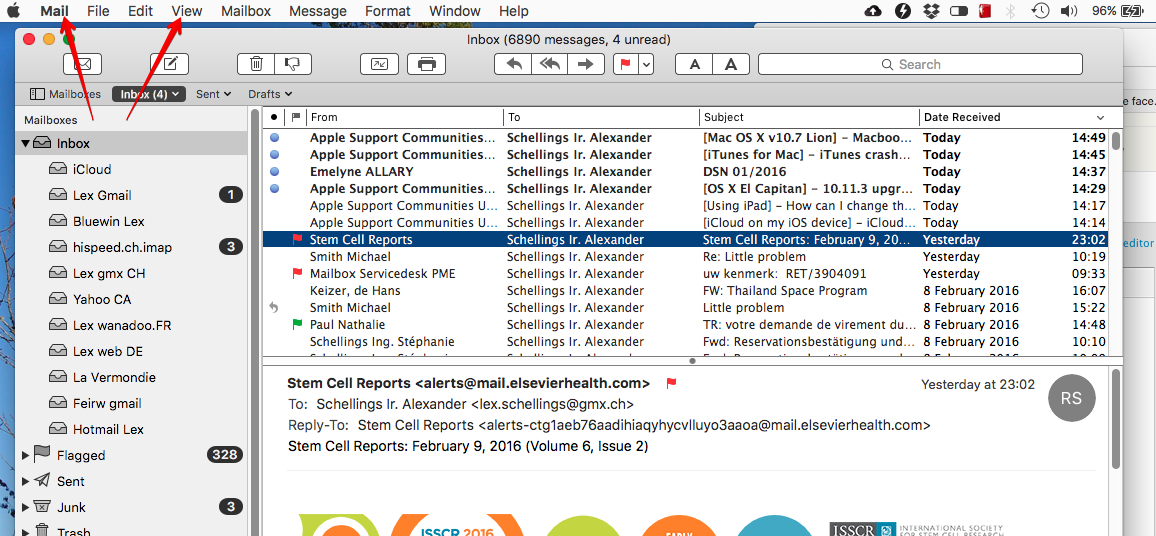Mark message as junk with the thumbs-down icon
Viewport: 1156px width, 536px height.
click(x=293, y=64)
